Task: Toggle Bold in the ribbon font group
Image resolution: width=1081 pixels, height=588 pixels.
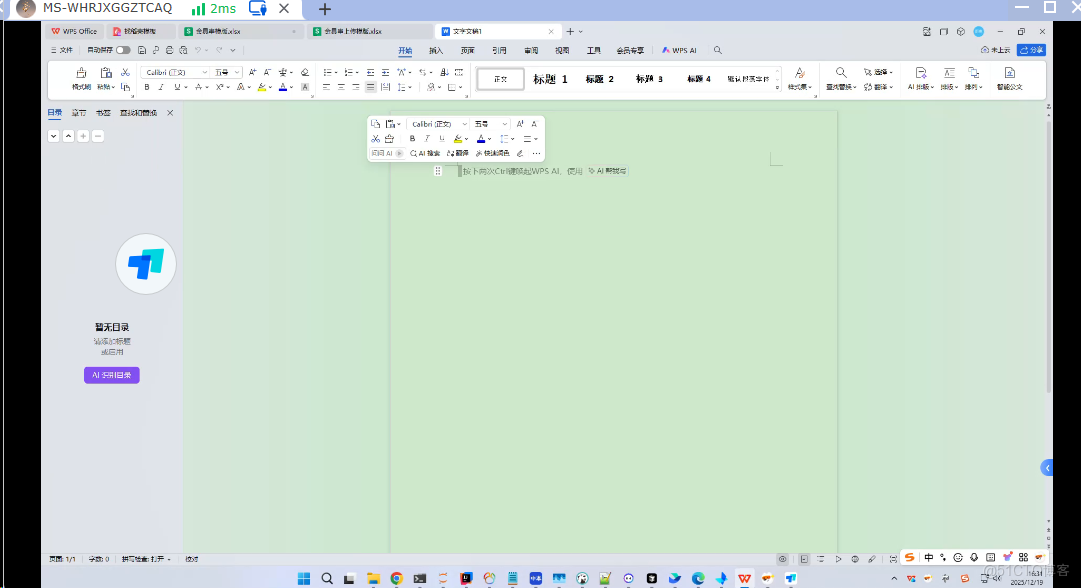Action: 147,87
